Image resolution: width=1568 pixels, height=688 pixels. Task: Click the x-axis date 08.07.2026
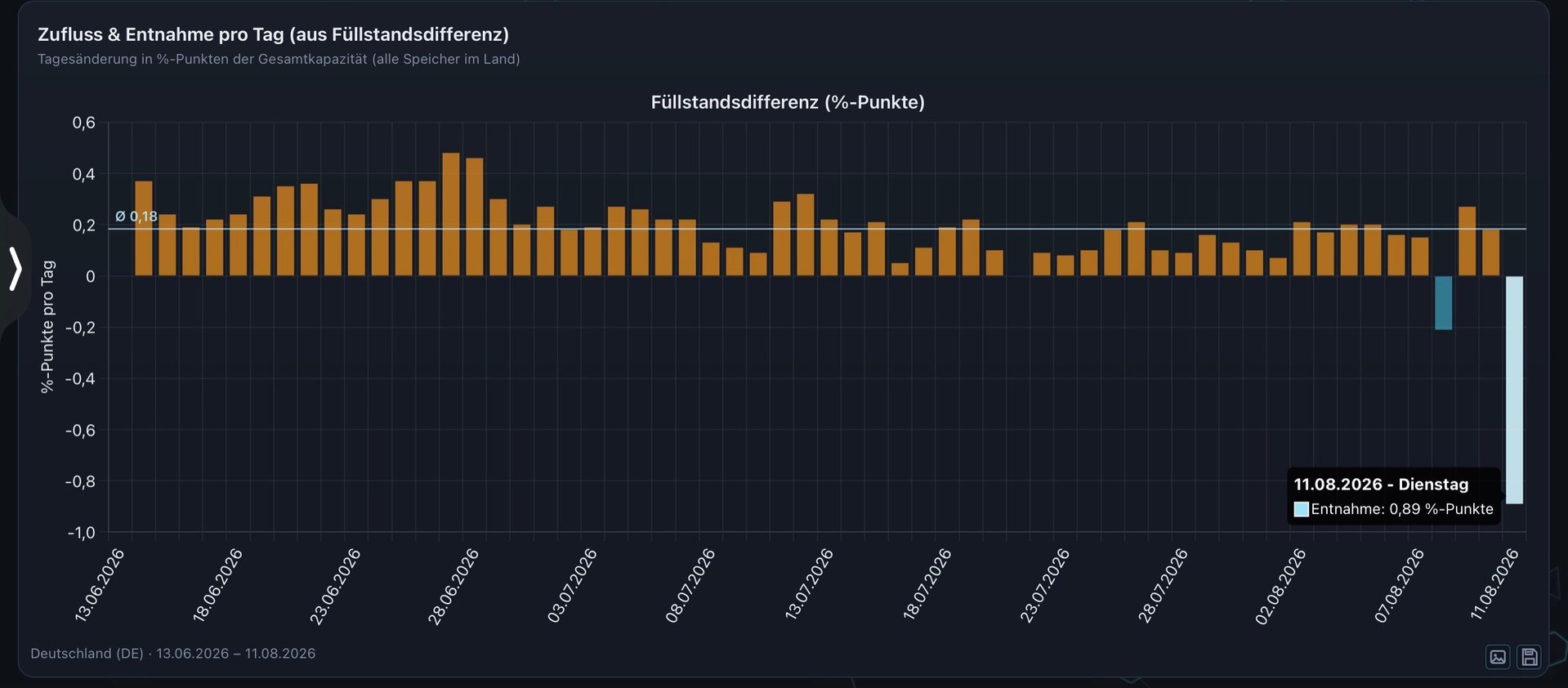tap(690, 585)
